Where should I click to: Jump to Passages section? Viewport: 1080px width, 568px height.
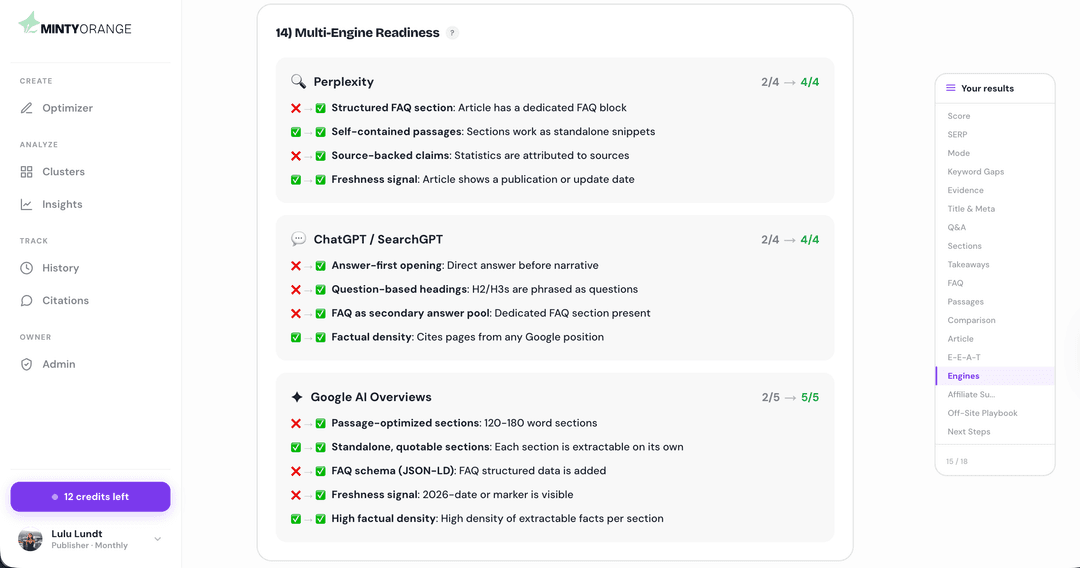tap(965, 302)
